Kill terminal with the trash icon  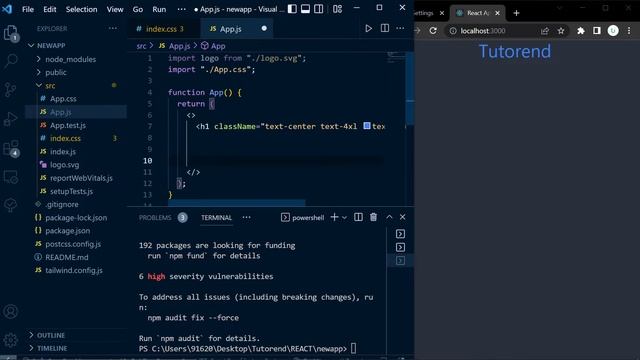click(373, 217)
